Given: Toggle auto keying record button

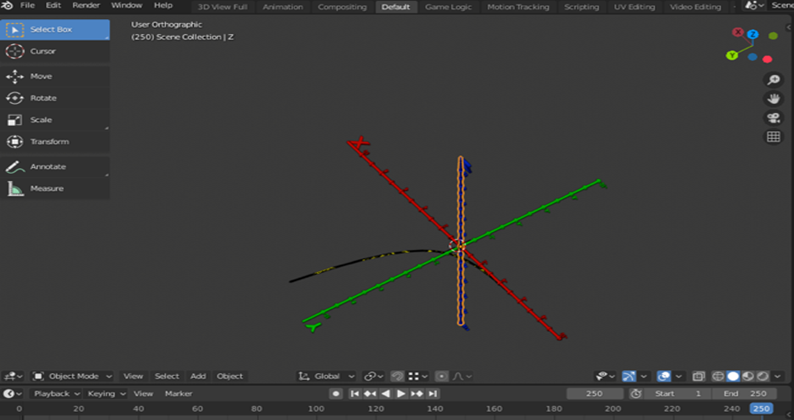Looking at the screenshot, I should pyautogui.click(x=336, y=394).
